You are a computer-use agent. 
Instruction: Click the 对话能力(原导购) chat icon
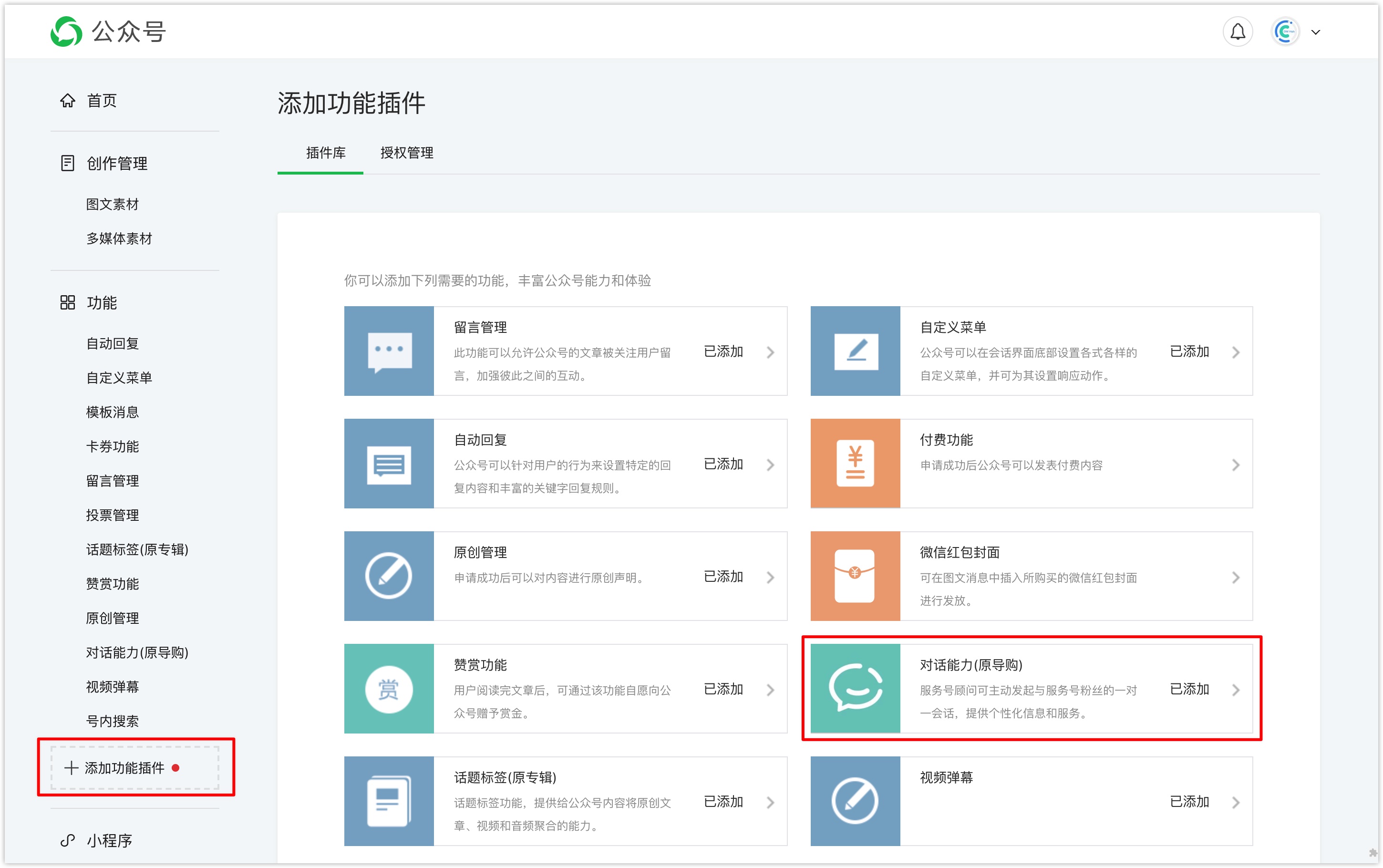click(855, 688)
